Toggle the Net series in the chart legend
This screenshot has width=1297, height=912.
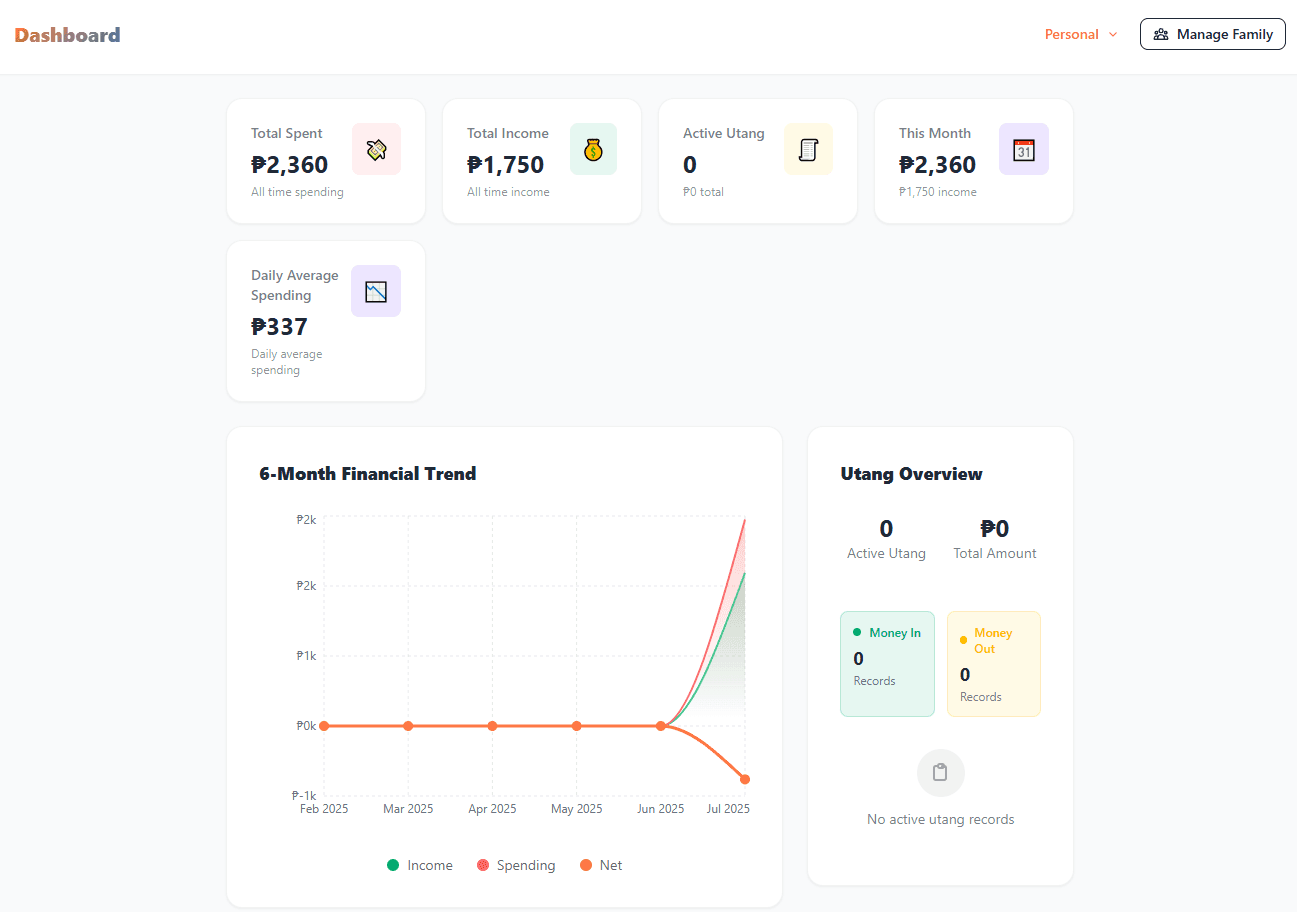coord(600,865)
